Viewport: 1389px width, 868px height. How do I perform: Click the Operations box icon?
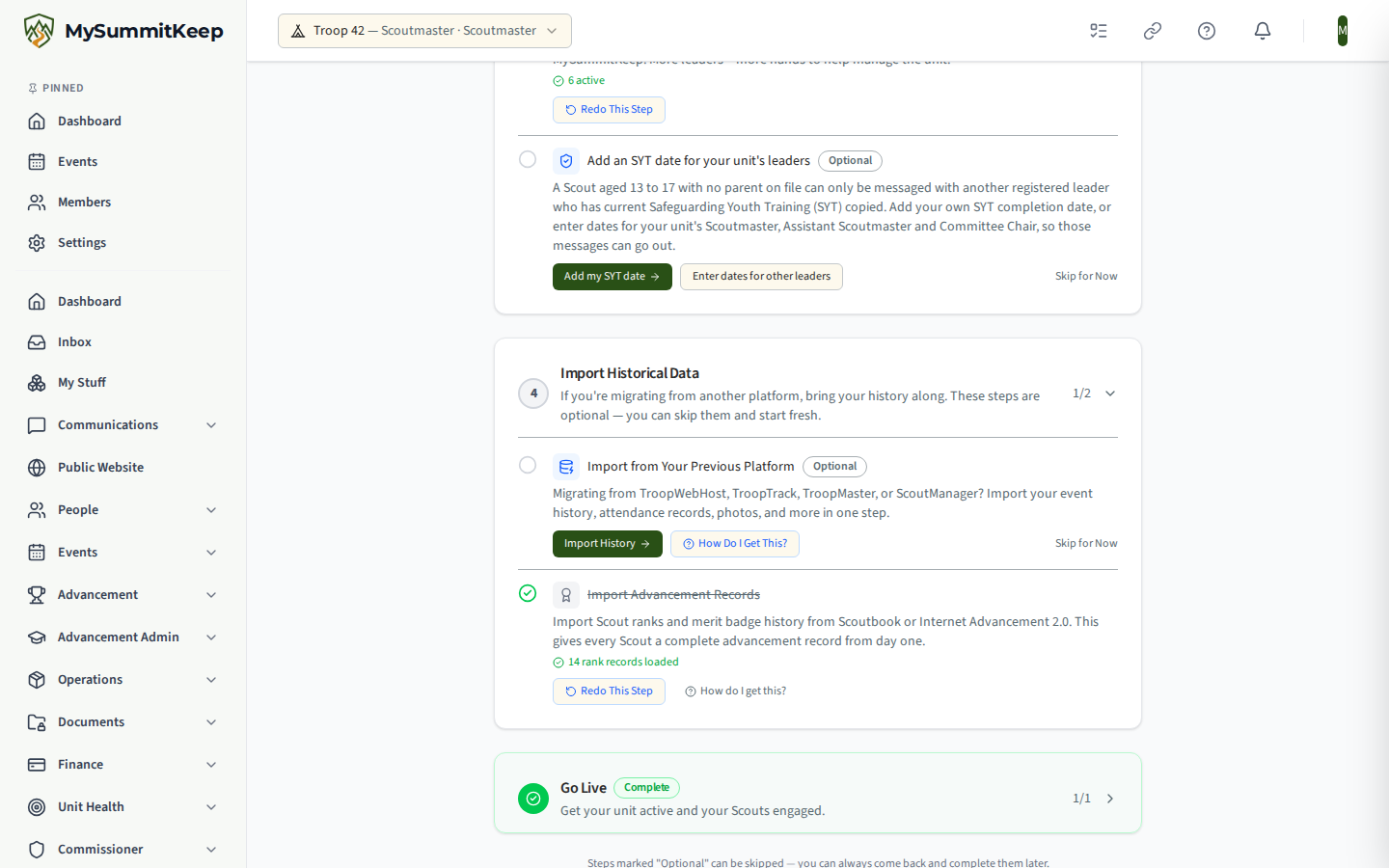(37, 680)
